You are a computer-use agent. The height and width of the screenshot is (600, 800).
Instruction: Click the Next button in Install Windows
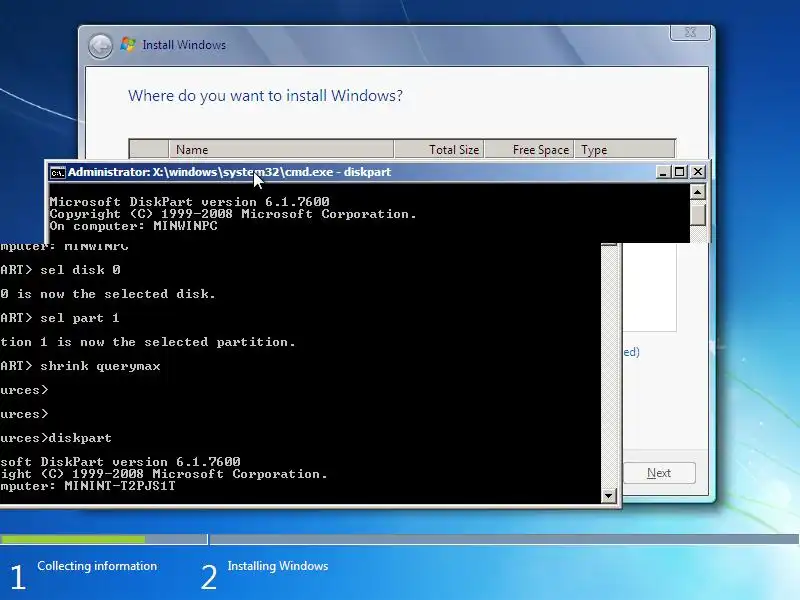coord(659,473)
